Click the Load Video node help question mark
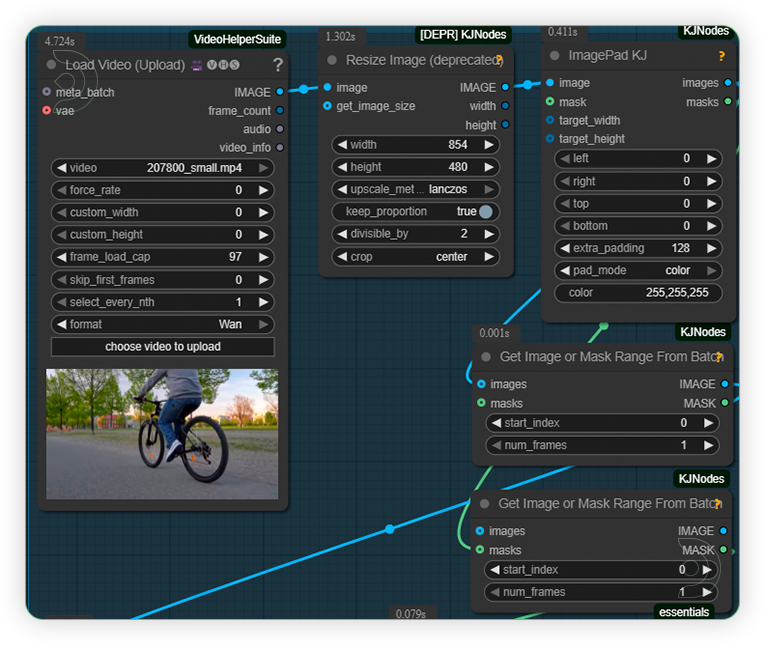The image size is (765, 645). pos(278,64)
